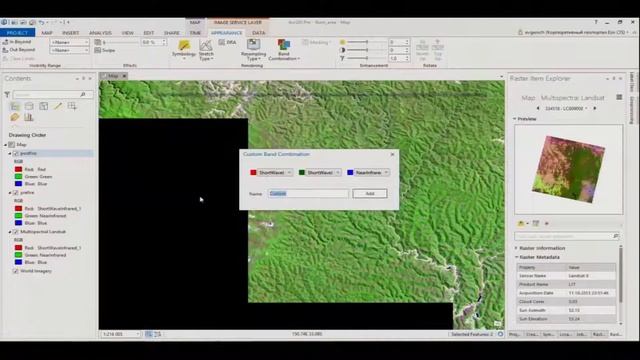This screenshot has height=360, width=640.
Task: Click the Landsat preview thumbnail
Action: click(569, 169)
